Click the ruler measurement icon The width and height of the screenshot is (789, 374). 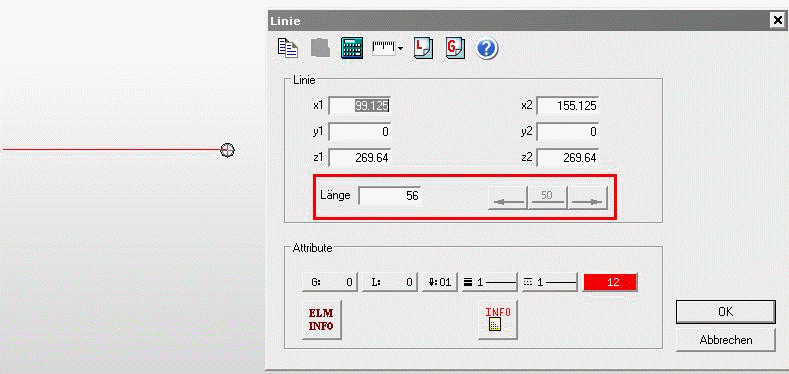coord(384,48)
